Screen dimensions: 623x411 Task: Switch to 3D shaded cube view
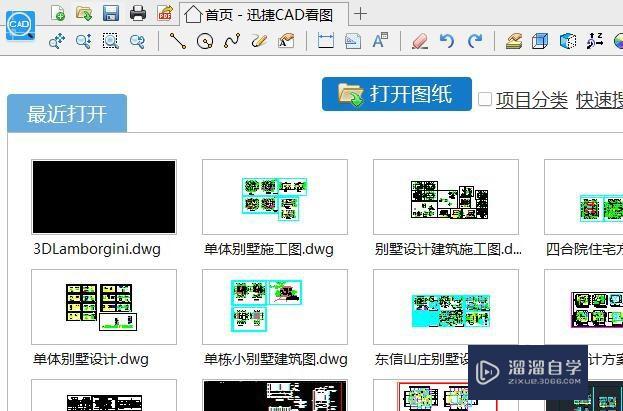(568, 41)
